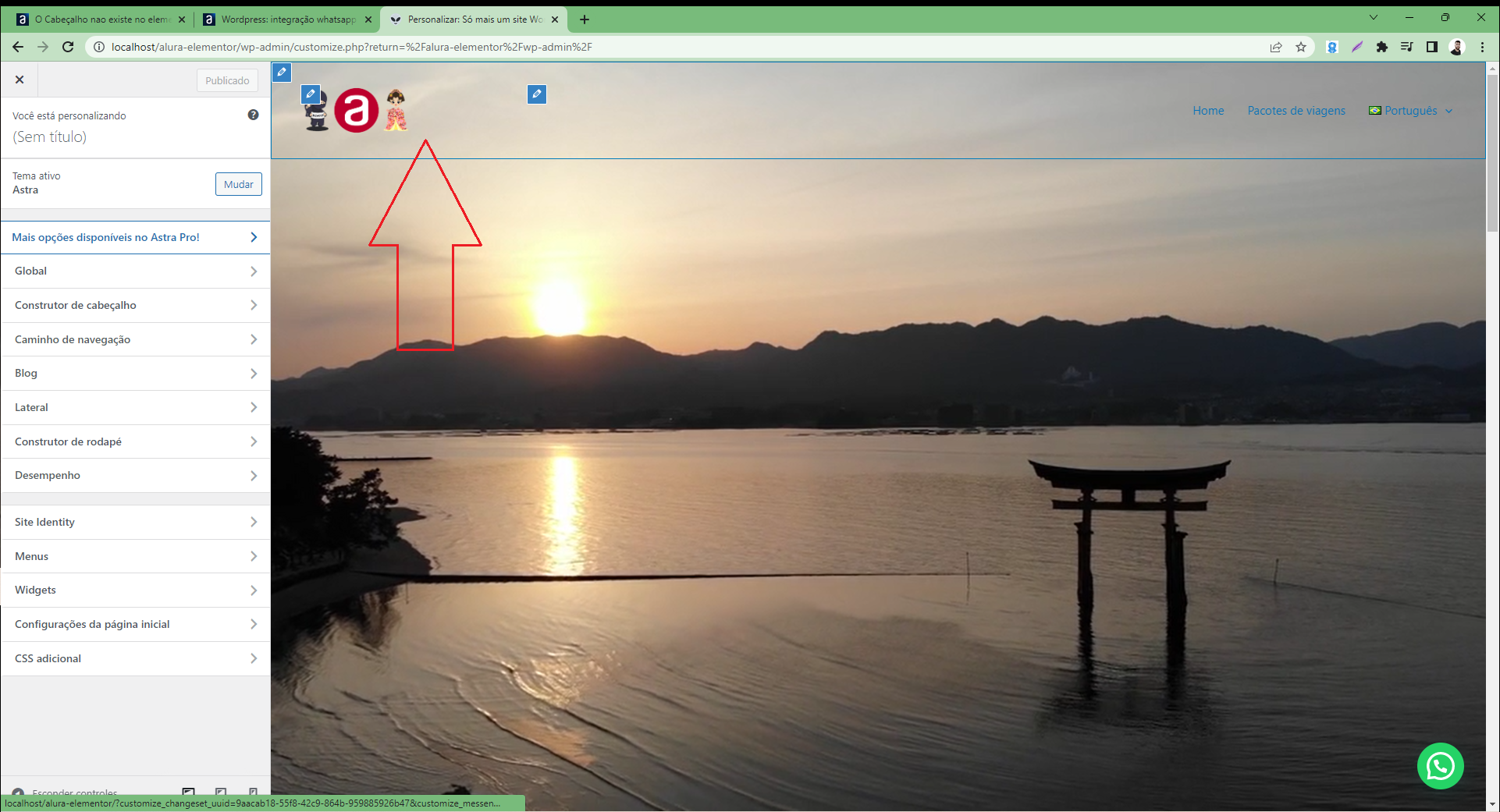Click the scrollbar up arrow
This screenshot has height=812, width=1500.
pyautogui.click(x=1491, y=69)
